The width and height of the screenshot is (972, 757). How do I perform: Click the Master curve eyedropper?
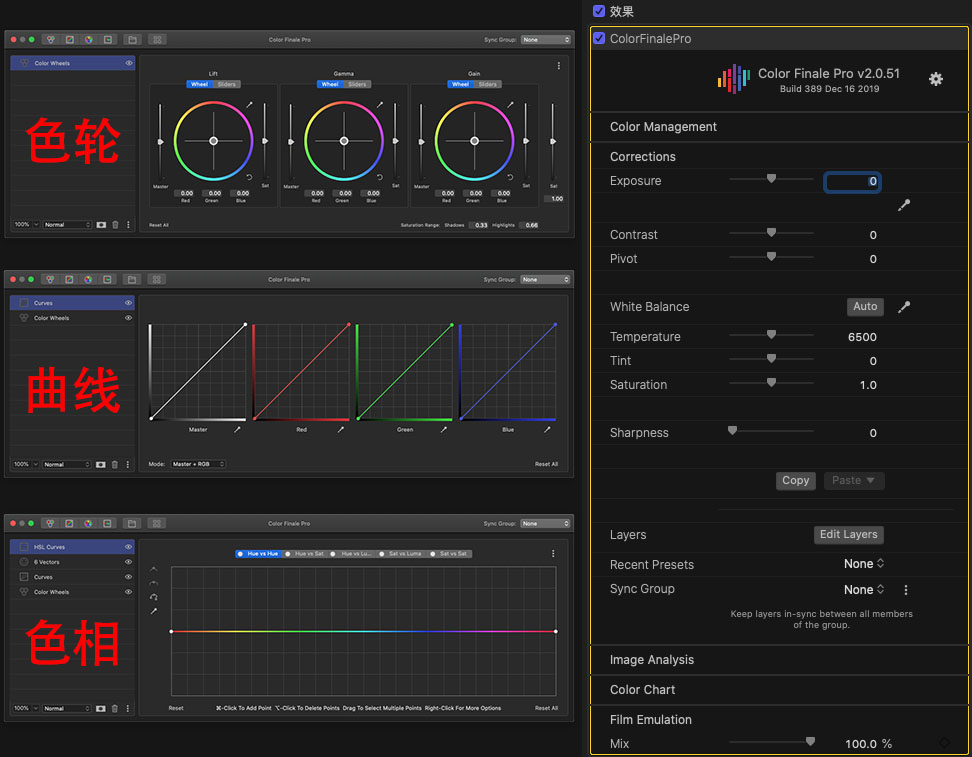pos(237,430)
